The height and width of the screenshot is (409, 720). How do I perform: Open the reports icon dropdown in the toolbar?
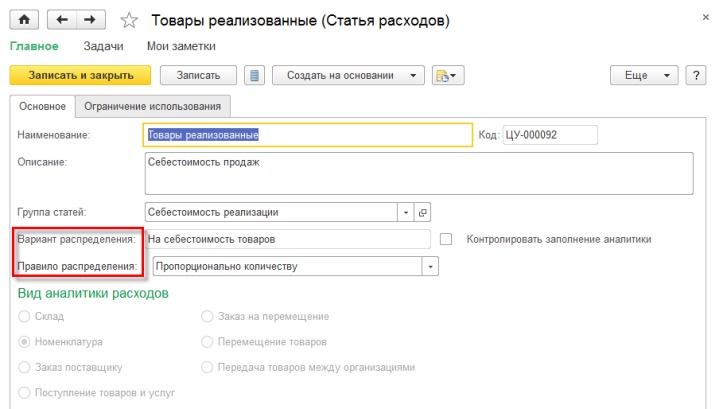tap(448, 75)
